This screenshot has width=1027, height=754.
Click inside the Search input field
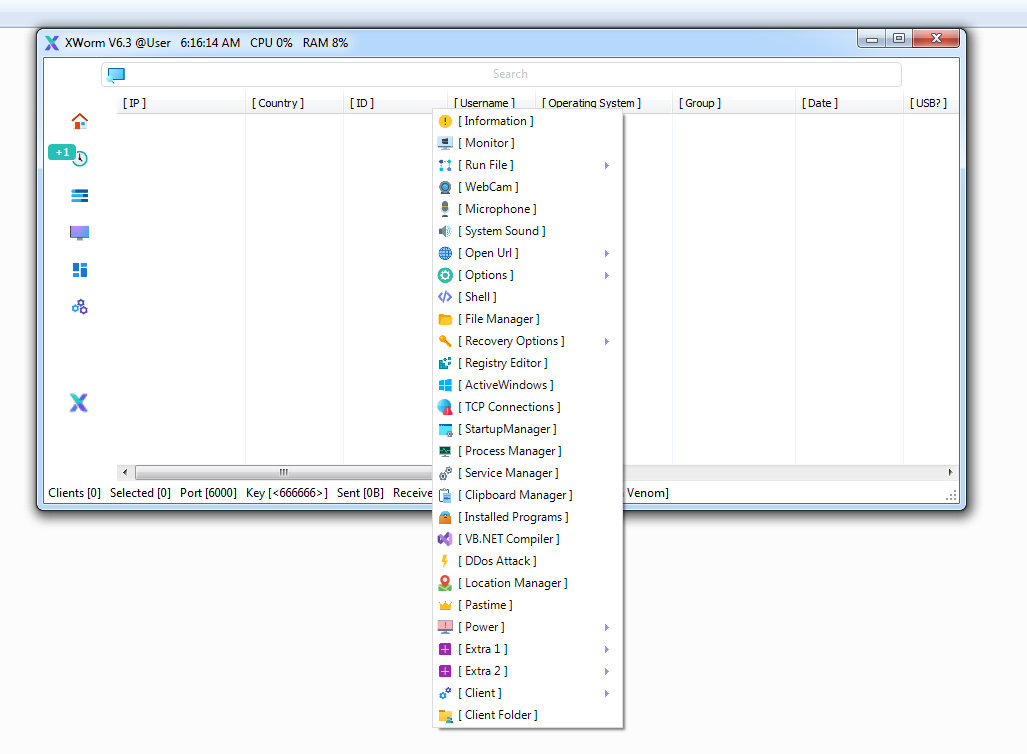(x=510, y=74)
